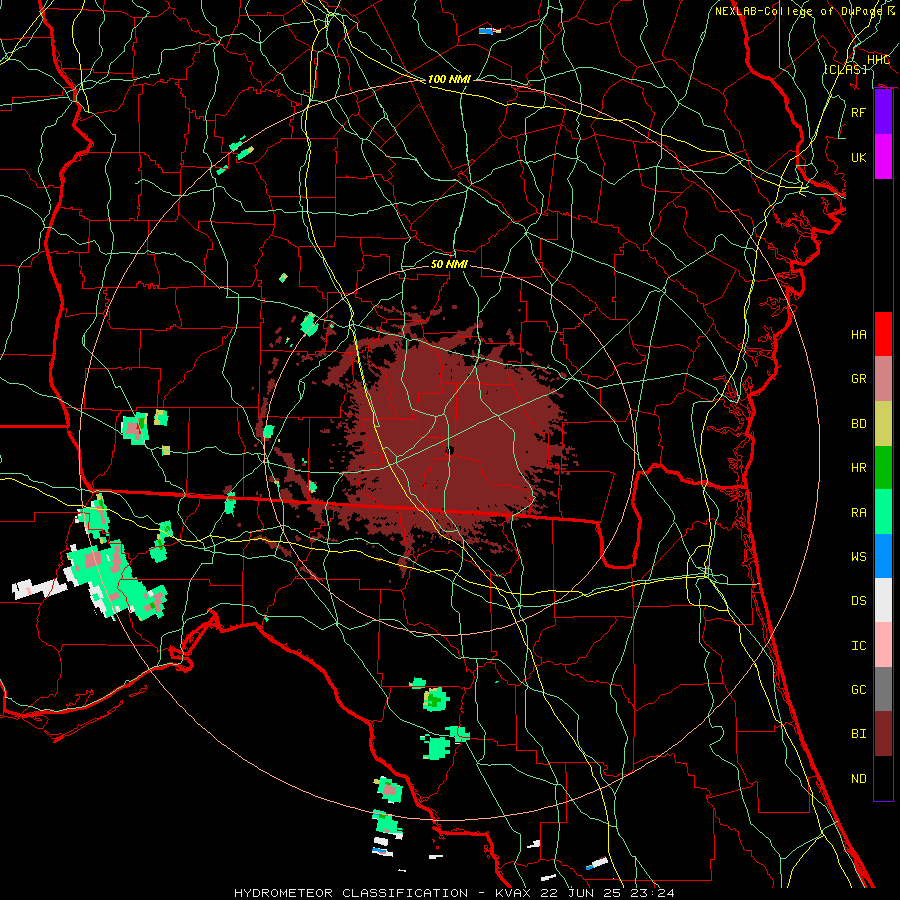Click the RF purple legend swatch

(x=883, y=112)
